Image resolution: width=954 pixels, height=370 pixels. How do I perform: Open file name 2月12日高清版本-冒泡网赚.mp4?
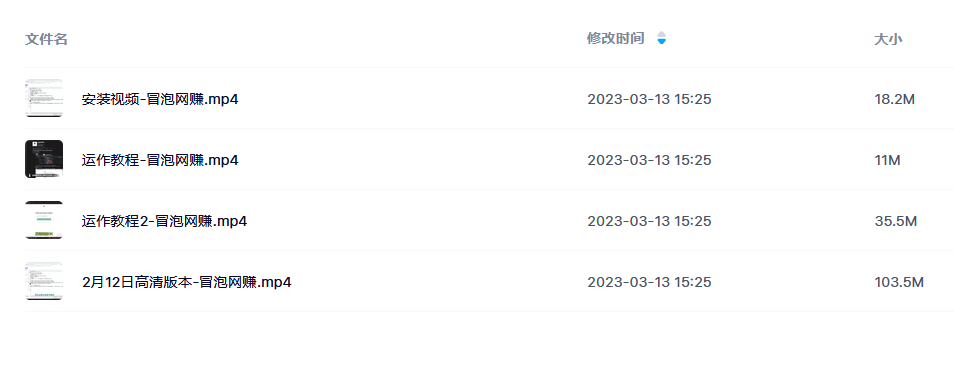(186, 282)
